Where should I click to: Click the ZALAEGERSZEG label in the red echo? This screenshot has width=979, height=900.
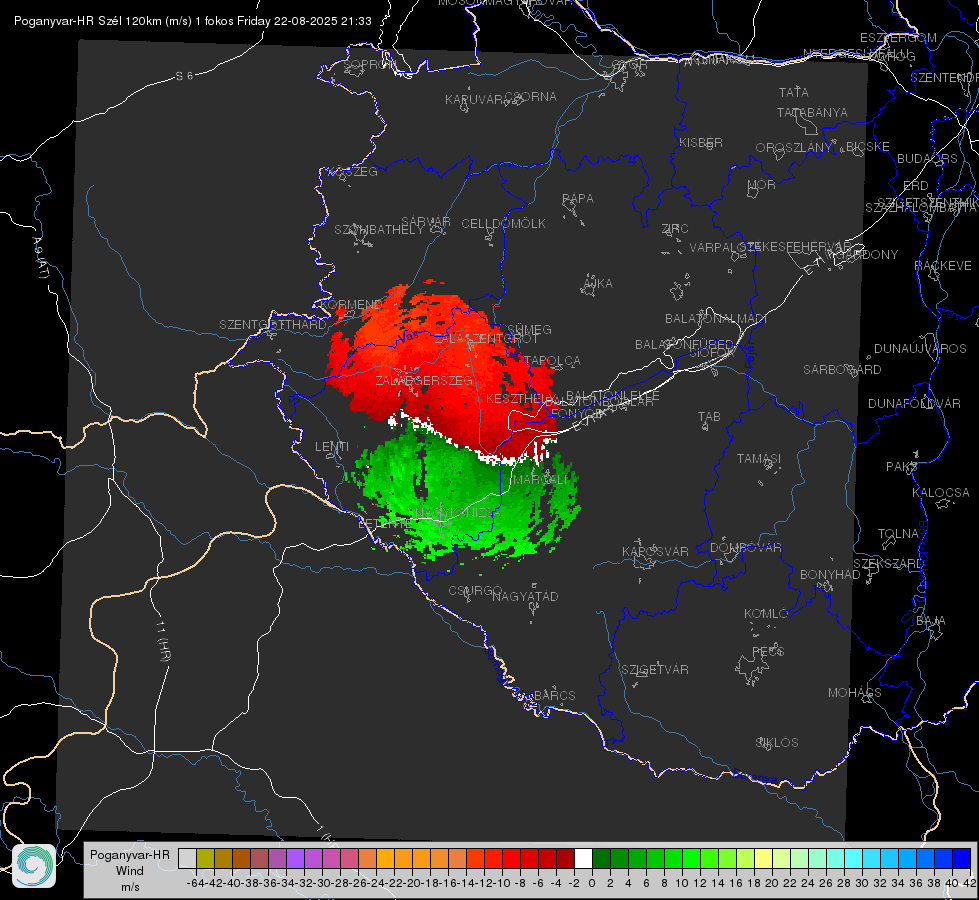(424, 380)
